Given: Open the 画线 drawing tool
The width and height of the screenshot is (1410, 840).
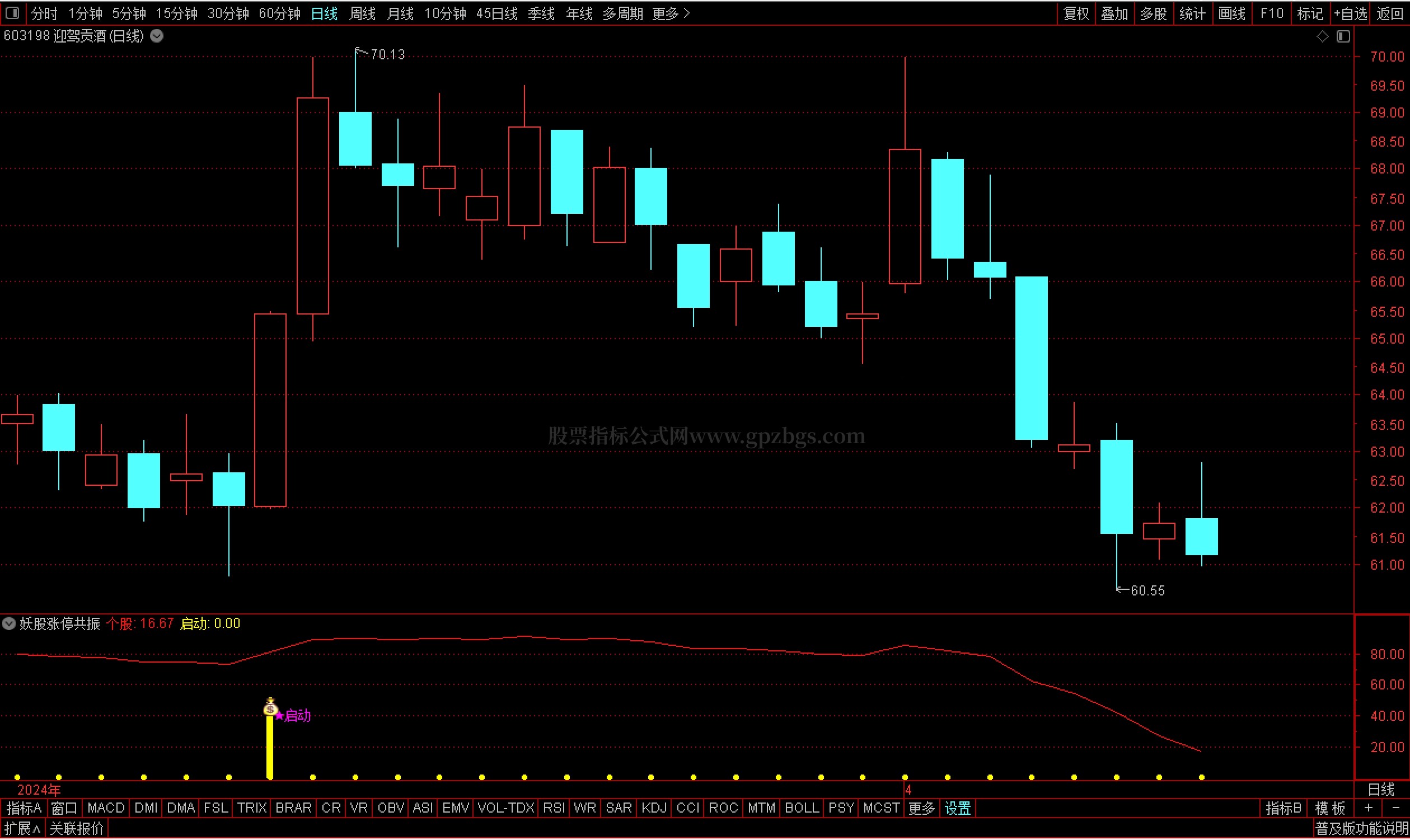Looking at the screenshot, I should point(1231,13).
